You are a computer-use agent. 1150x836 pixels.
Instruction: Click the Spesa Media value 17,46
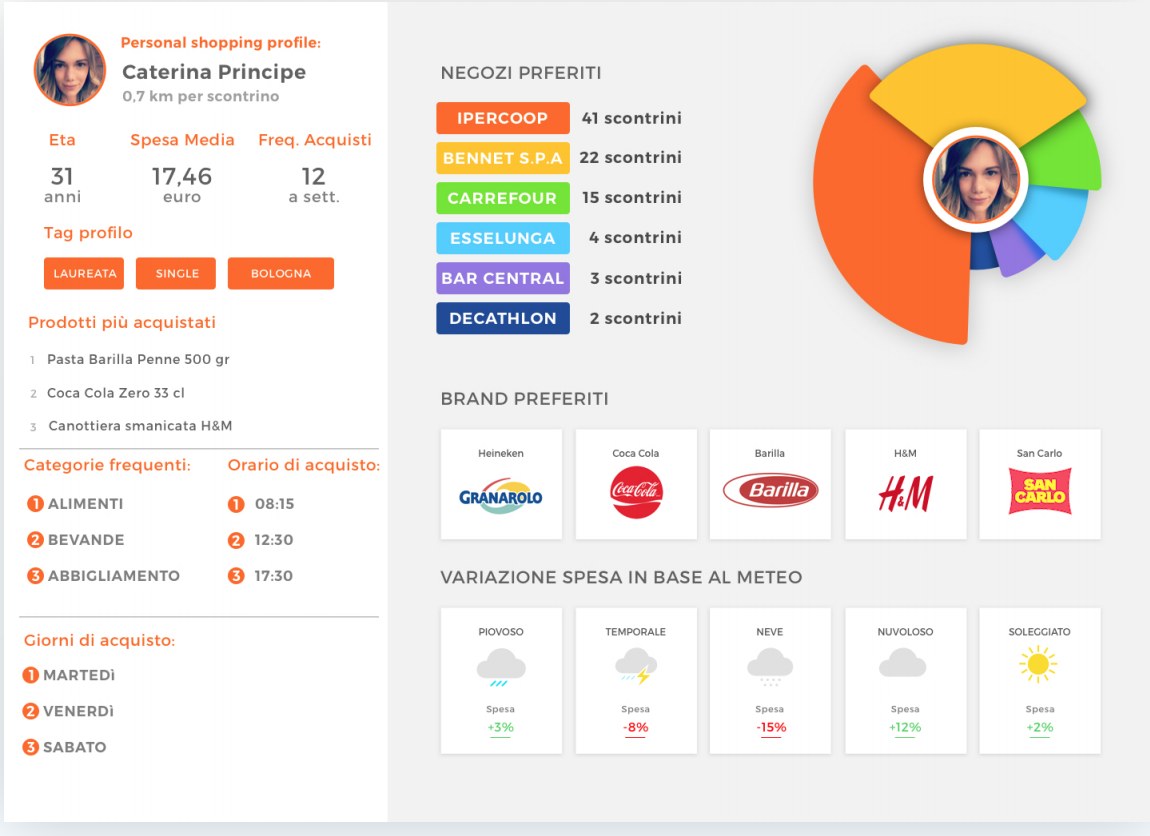click(x=182, y=176)
